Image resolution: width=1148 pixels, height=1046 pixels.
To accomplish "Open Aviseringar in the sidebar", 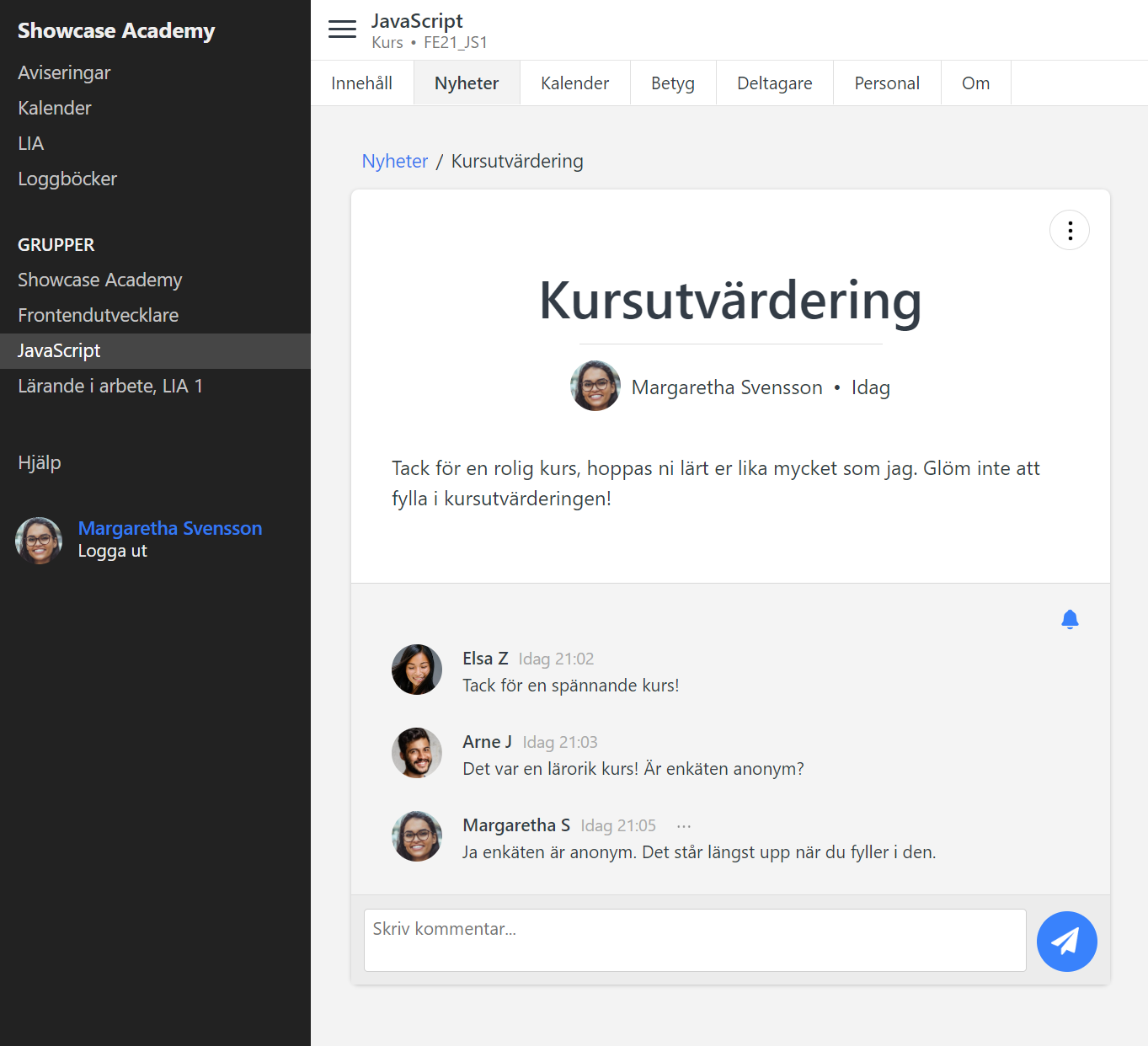I will (x=64, y=73).
